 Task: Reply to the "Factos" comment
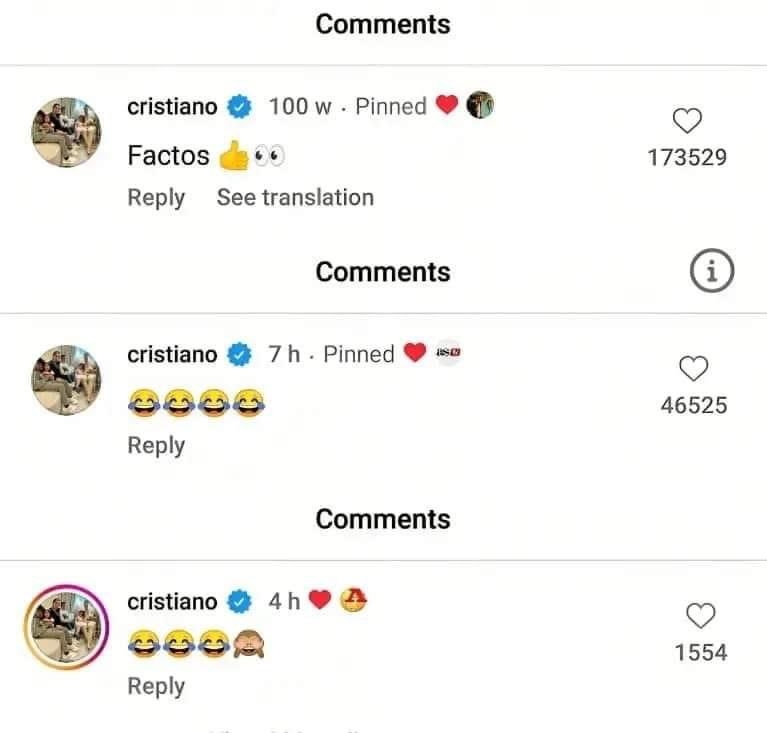(x=156, y=198)
